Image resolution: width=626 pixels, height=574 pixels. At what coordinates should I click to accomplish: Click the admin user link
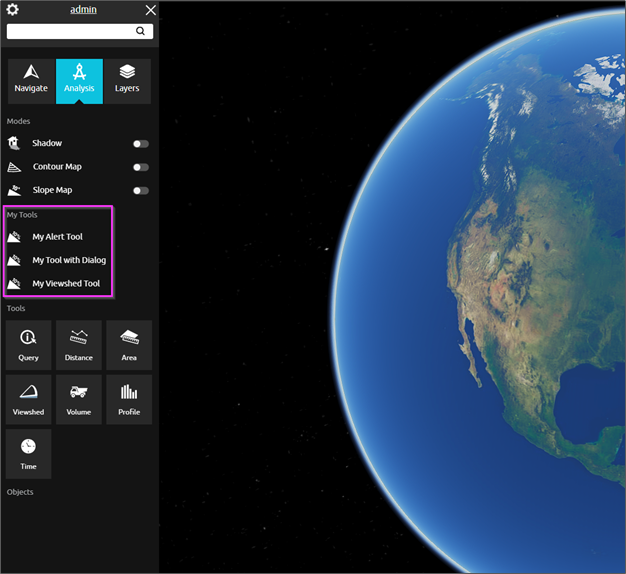(83, 10)
